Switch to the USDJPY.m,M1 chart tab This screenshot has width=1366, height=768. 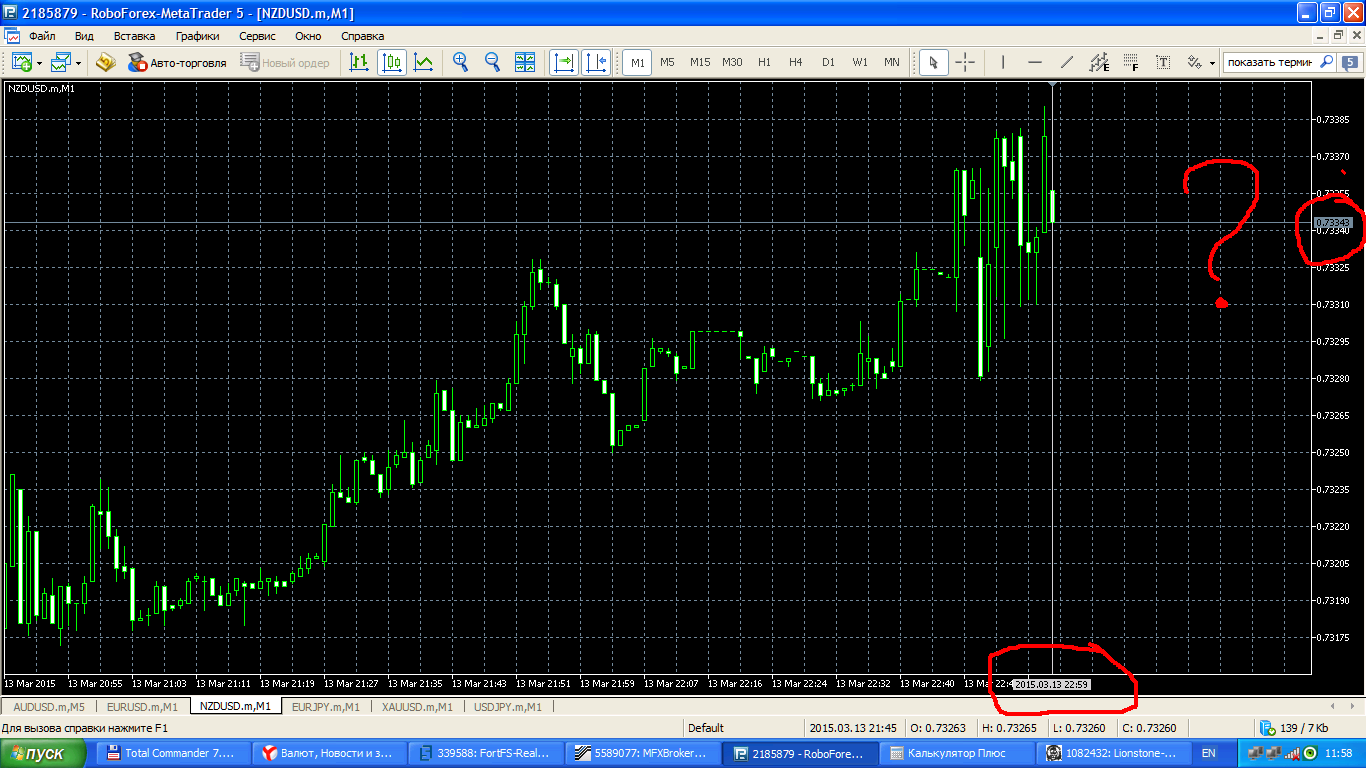(x=508, y=707)
